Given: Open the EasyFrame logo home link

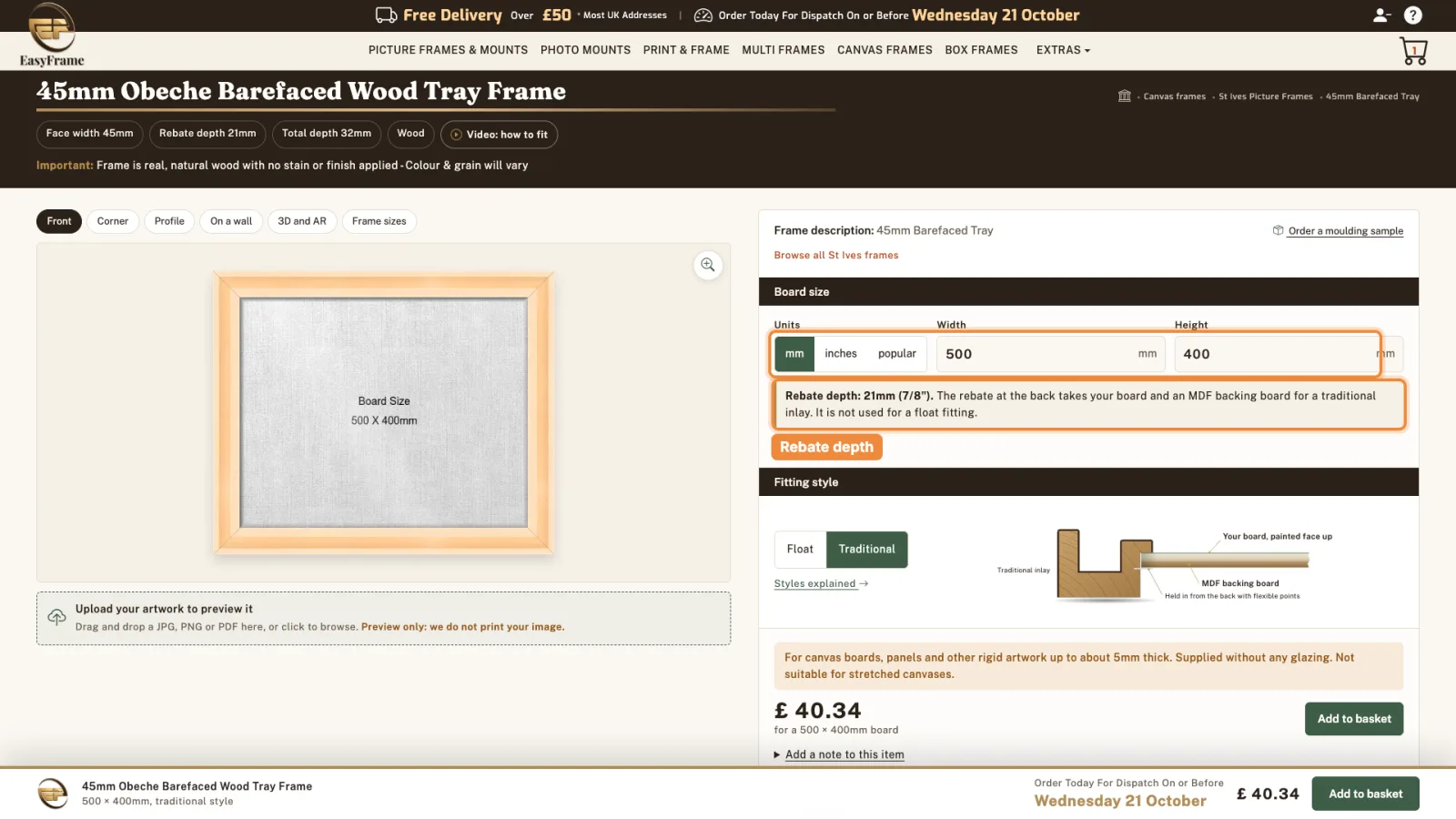Looking at the screenshot, I should click(x=52, y=35).
